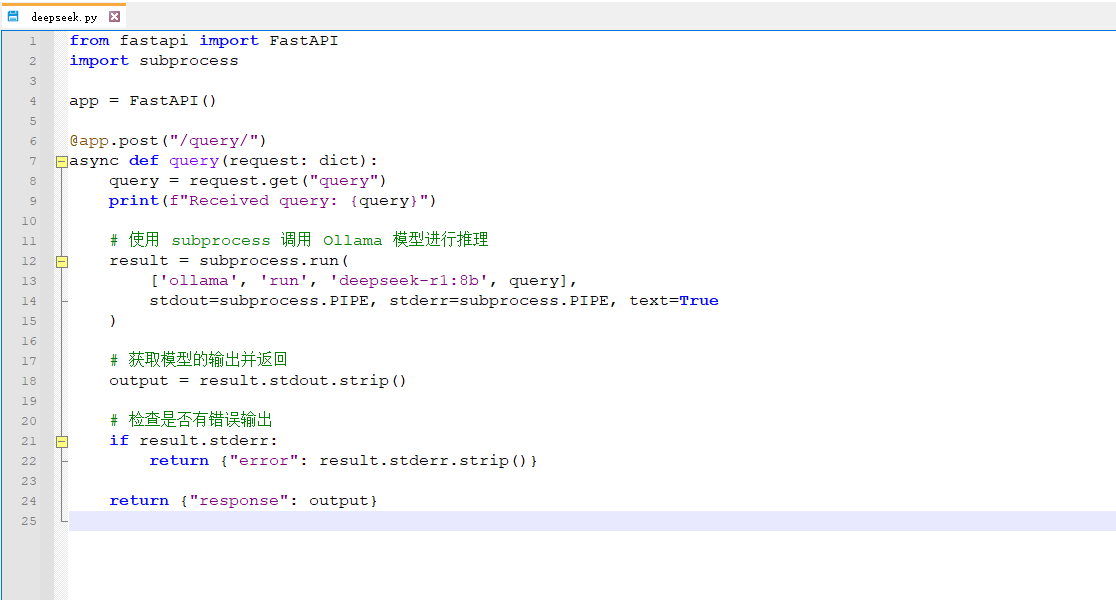The height and width of the screenshot is (600, 1116).
Task: Click the 'import subprocess' line
Action: pyautogui.click(x=154, y=60)
